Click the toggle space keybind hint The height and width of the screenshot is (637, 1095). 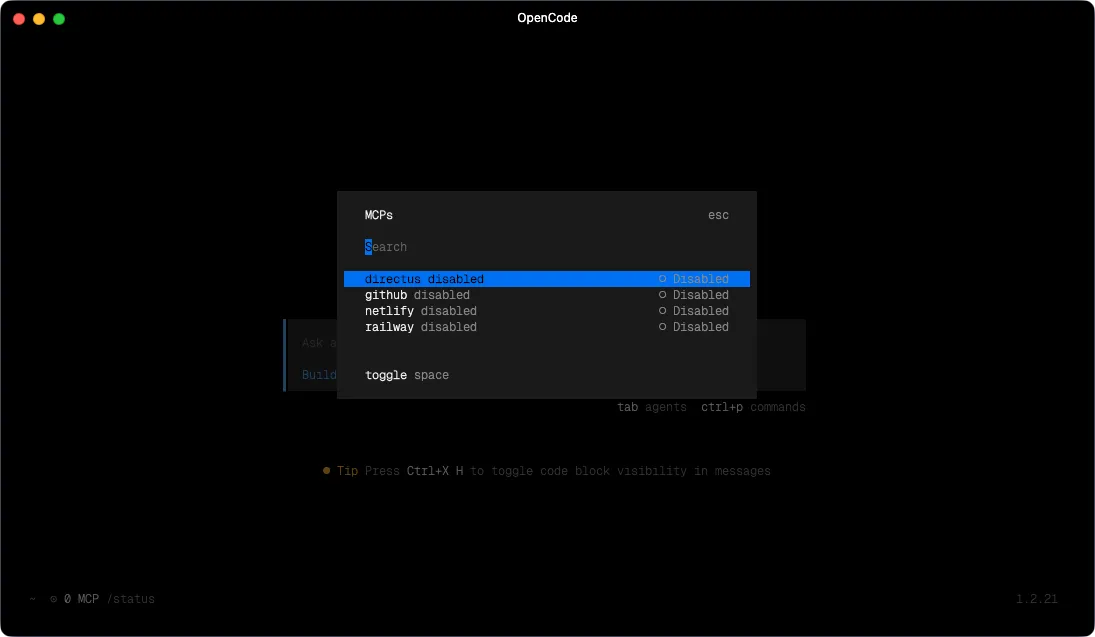pyautogui.click(x=406, y=375)
